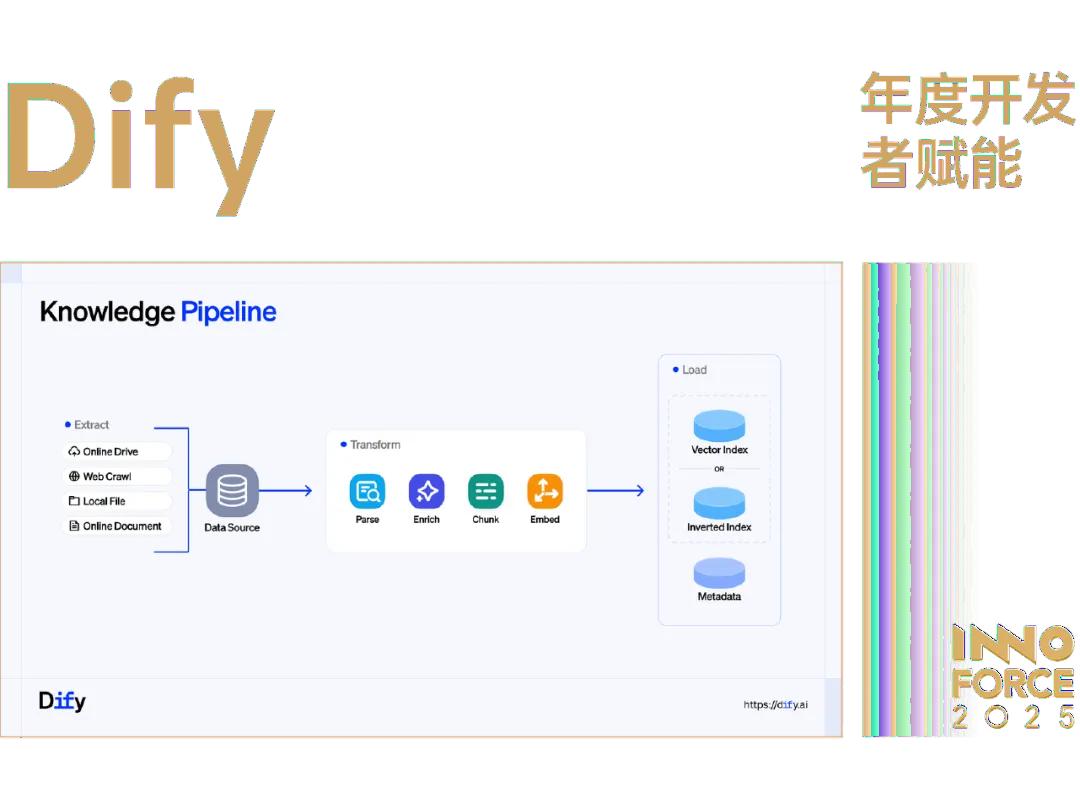Click the Metadata cylinder icon
This screenshot has width=1080, height=809.
click(719, 573)
